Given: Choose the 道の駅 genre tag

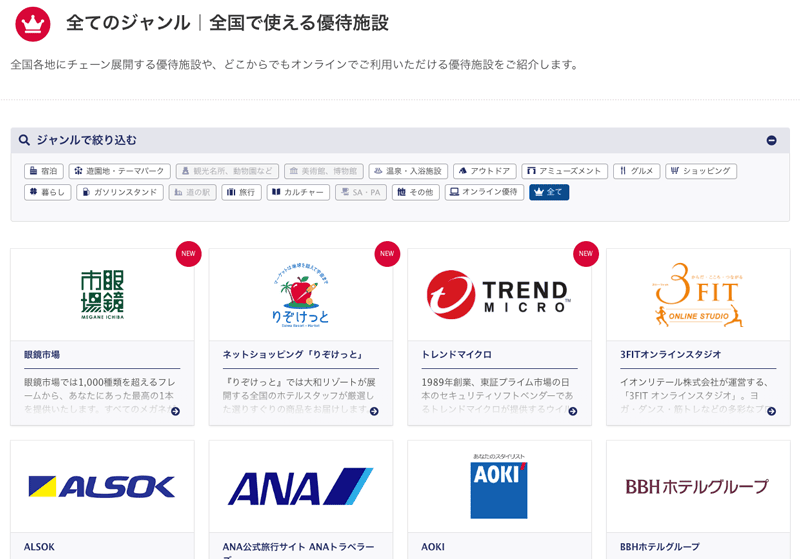Looking at the screenshot, I should click(192, 192).
